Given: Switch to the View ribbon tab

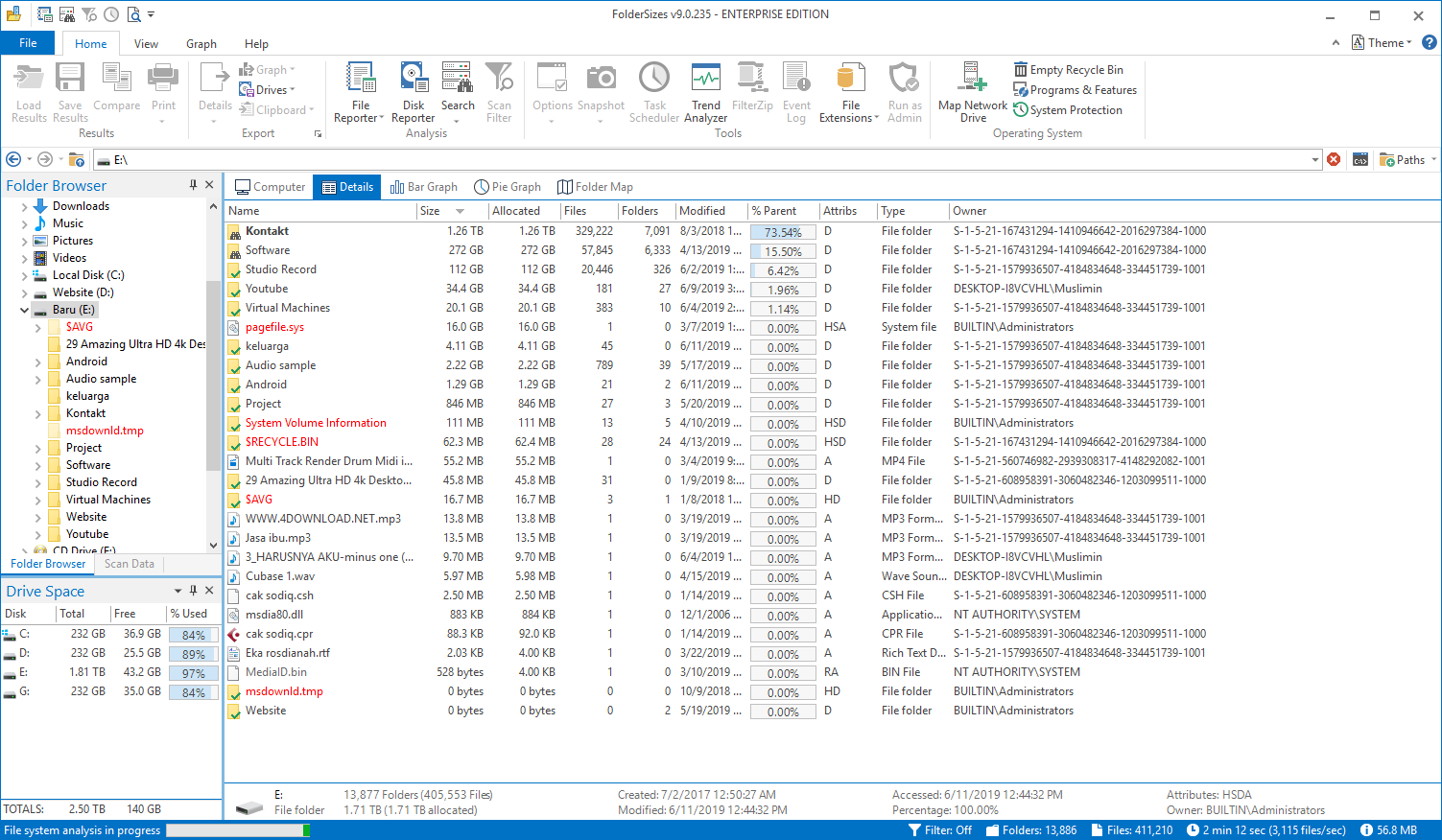Looking at the screenshot, I should pos(146,43).
